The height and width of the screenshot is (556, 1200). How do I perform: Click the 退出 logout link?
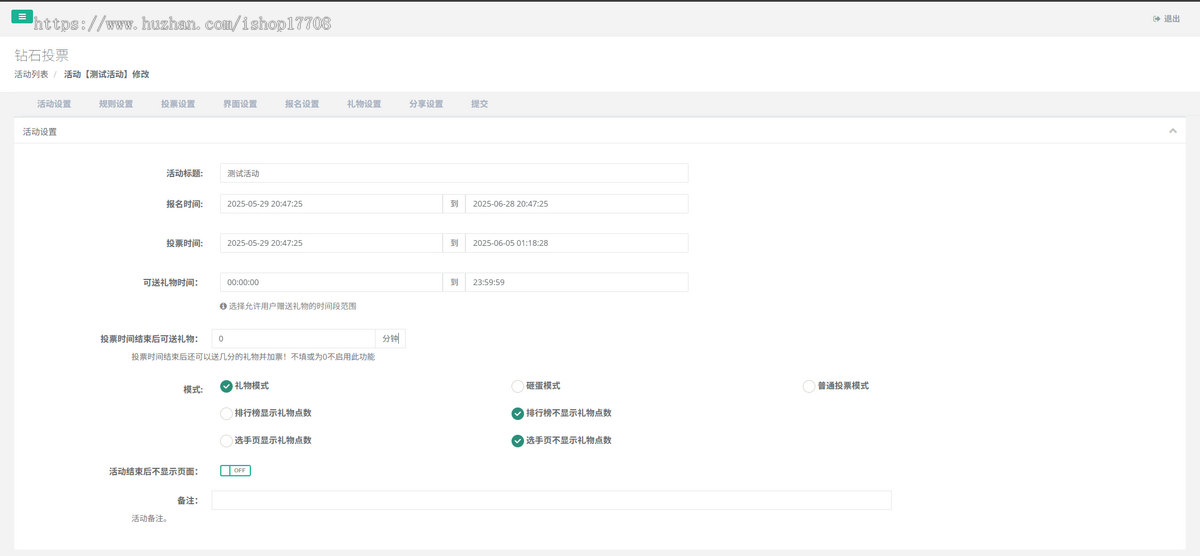pyautogui.click(x=1166, y=19)
